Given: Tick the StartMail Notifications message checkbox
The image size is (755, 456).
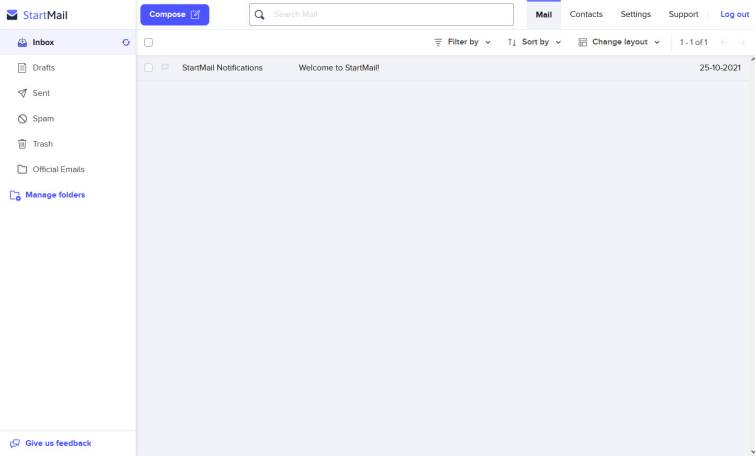Looking at the screenshot, I should click(x=148, y=68).
